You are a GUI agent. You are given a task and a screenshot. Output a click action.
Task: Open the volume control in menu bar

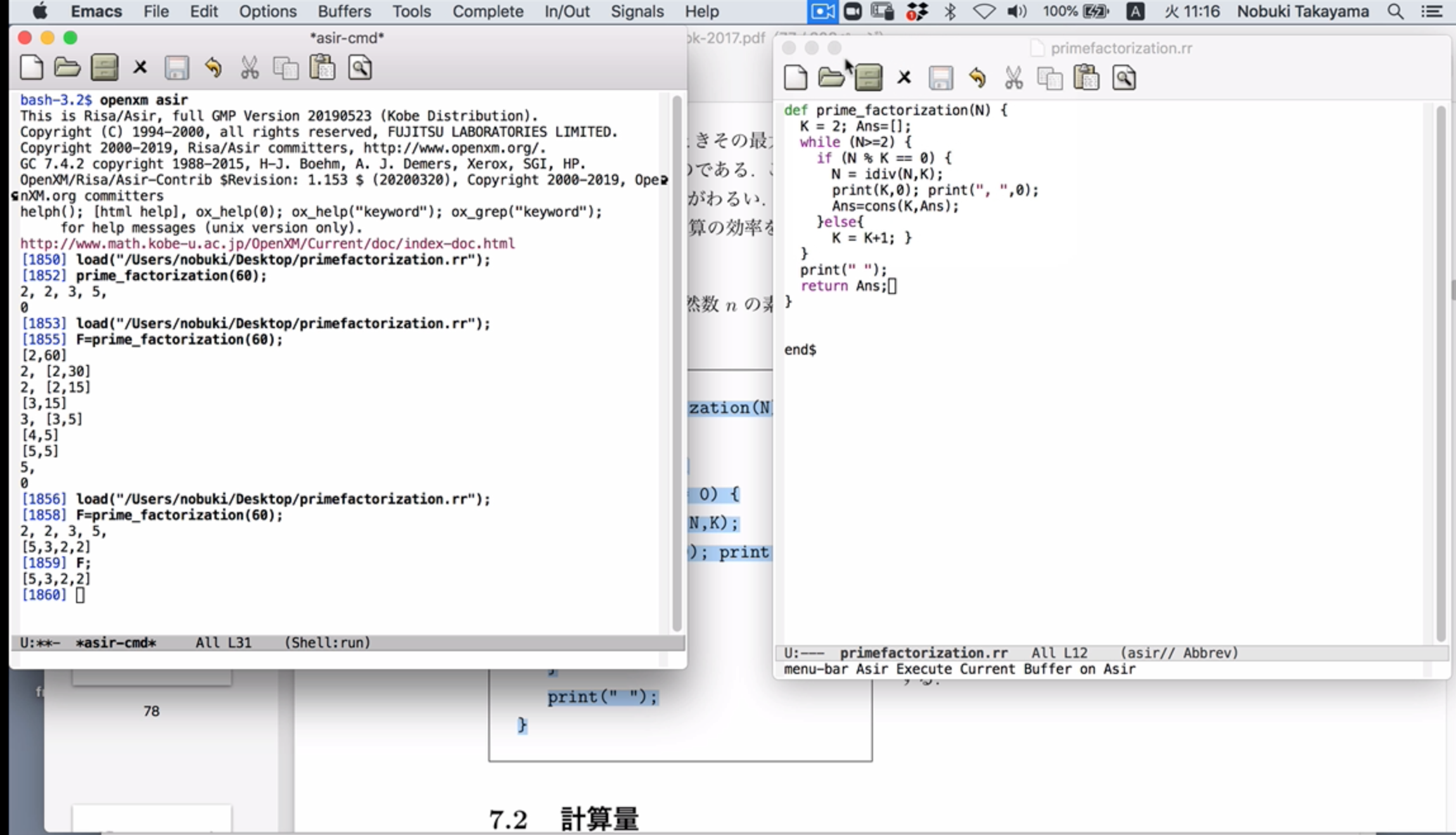click(1016, 11)
